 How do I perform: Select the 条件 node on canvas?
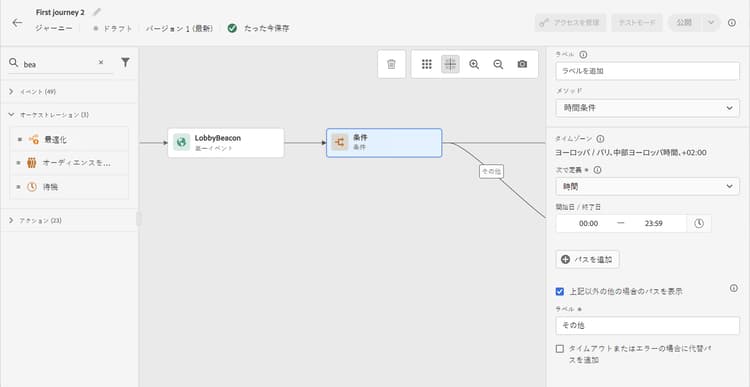pyautogui.click(x=384, y=143)
